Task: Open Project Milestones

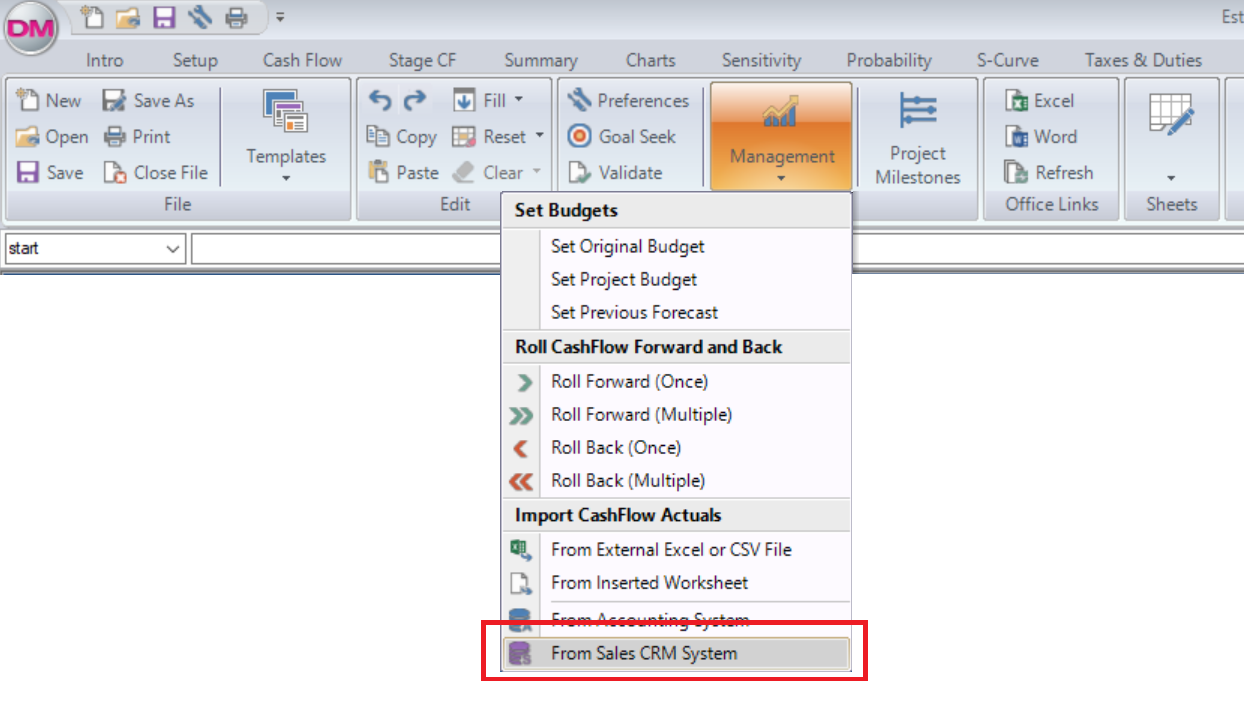Action: tap(917, 137)
